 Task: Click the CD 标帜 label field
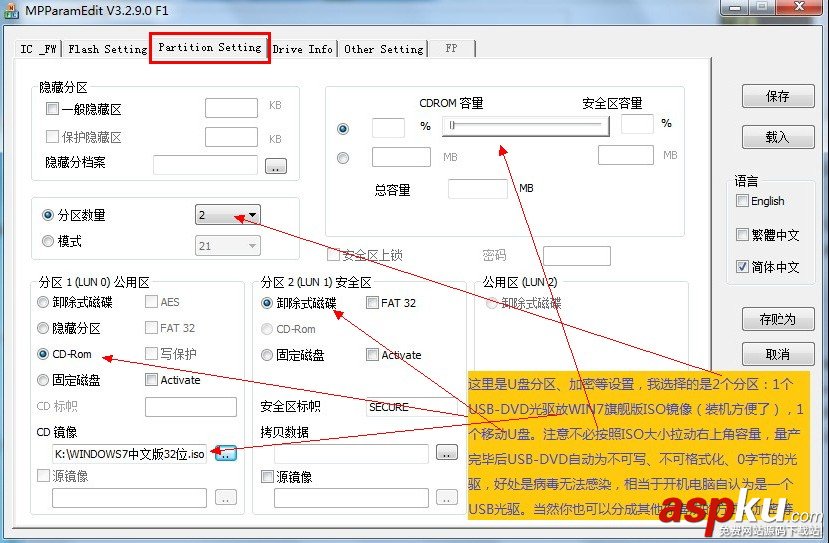point(191,407)
